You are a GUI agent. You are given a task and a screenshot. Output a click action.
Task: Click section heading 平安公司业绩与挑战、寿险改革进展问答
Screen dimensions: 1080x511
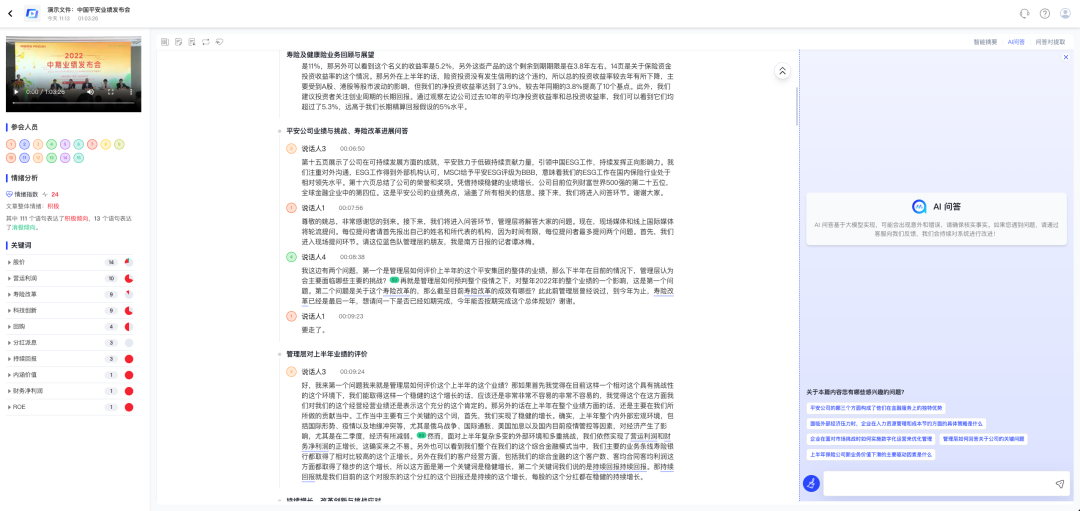(x=347, y=130)
